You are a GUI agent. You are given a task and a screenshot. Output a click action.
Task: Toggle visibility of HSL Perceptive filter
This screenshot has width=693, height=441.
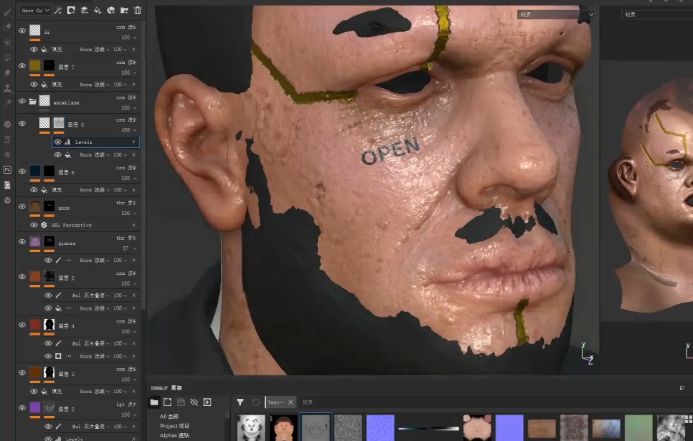click(x=34, y=225)
